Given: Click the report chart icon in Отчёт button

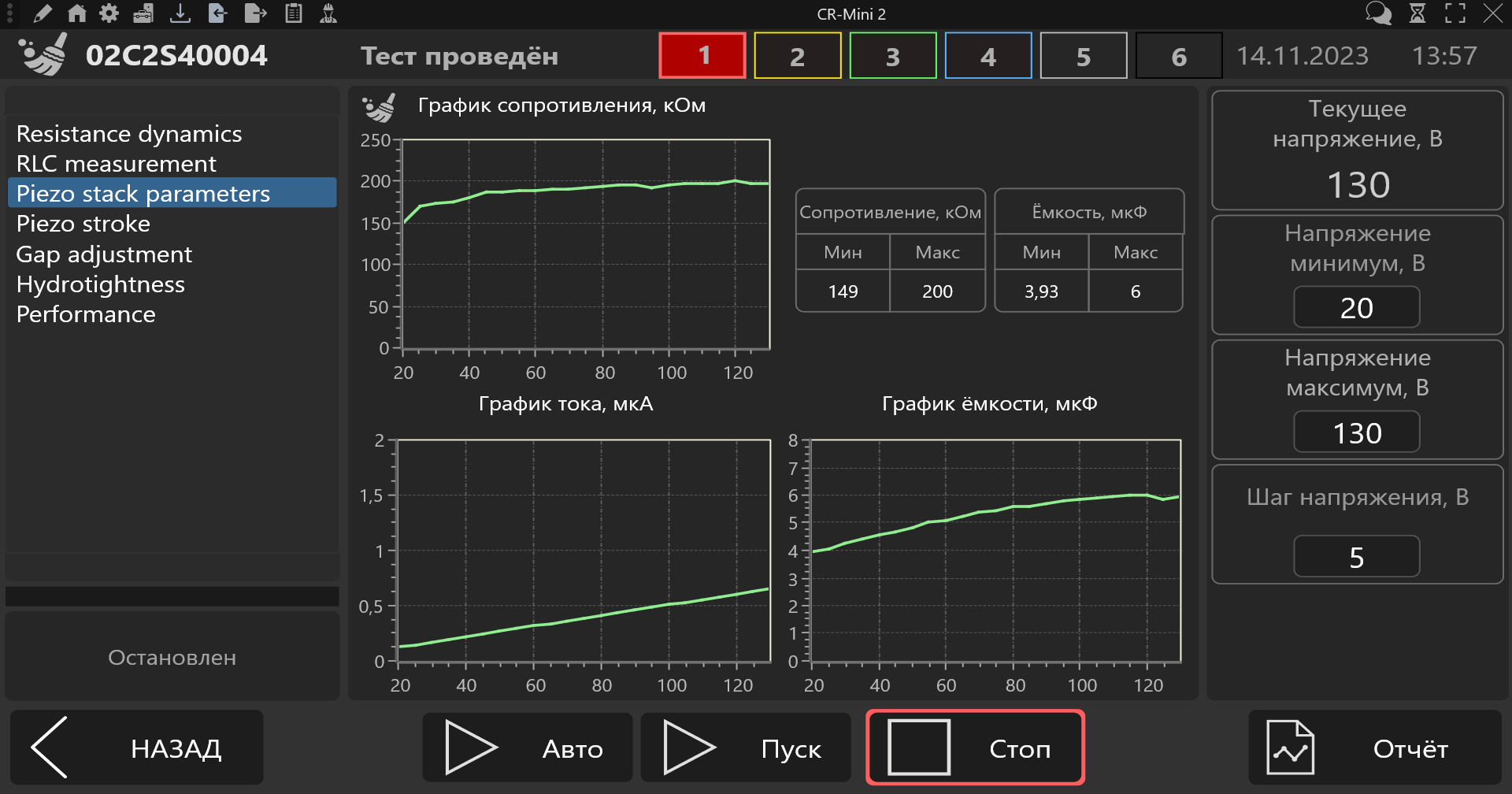Looking at the screenshot, I should [1290, 748].
